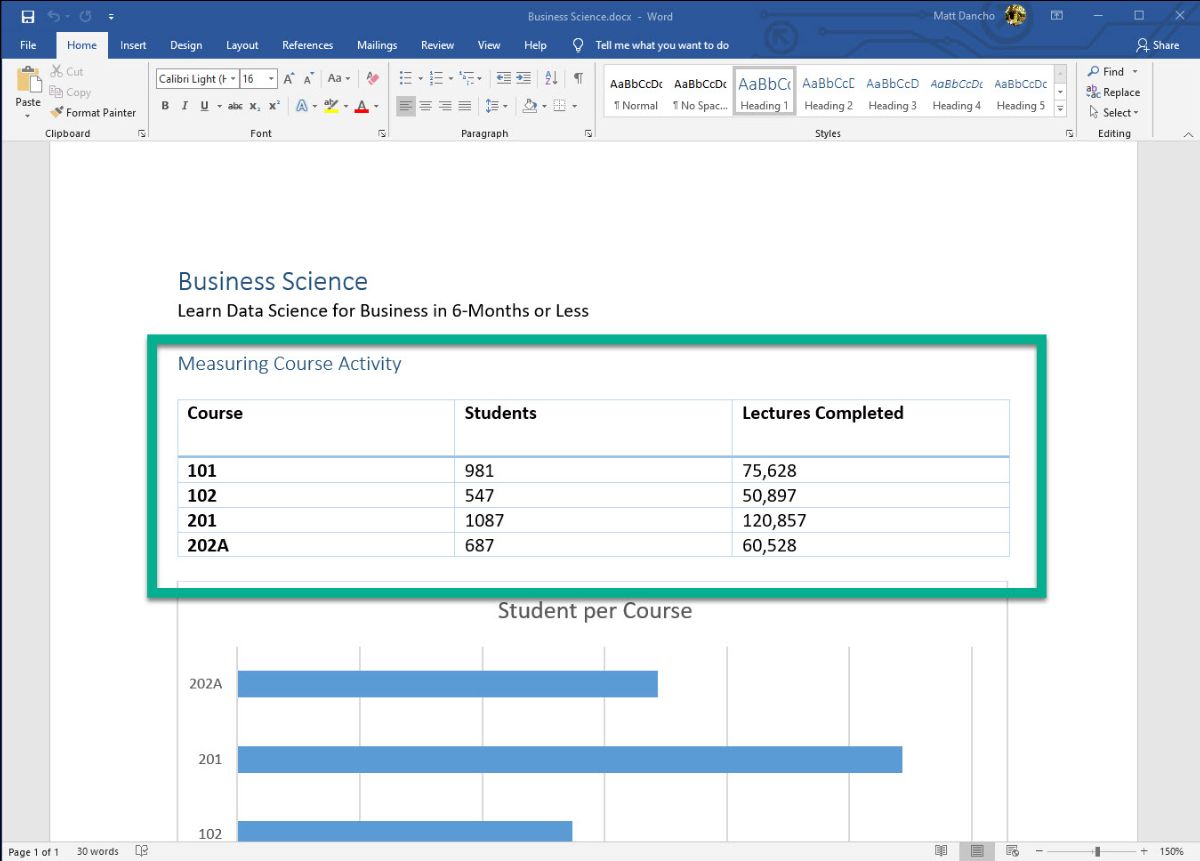Click the Text Effects glowing A icon

301,106
